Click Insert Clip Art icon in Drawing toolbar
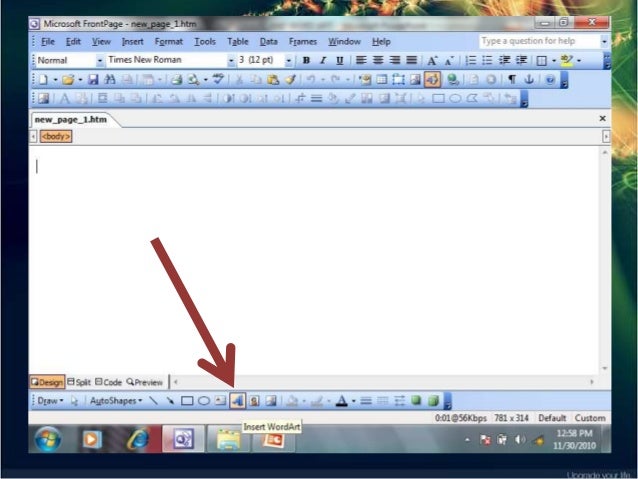 (x=254, y=401)
